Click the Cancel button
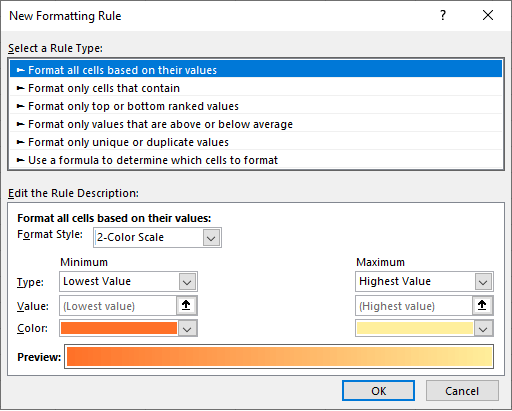 (x=462, y=391)
